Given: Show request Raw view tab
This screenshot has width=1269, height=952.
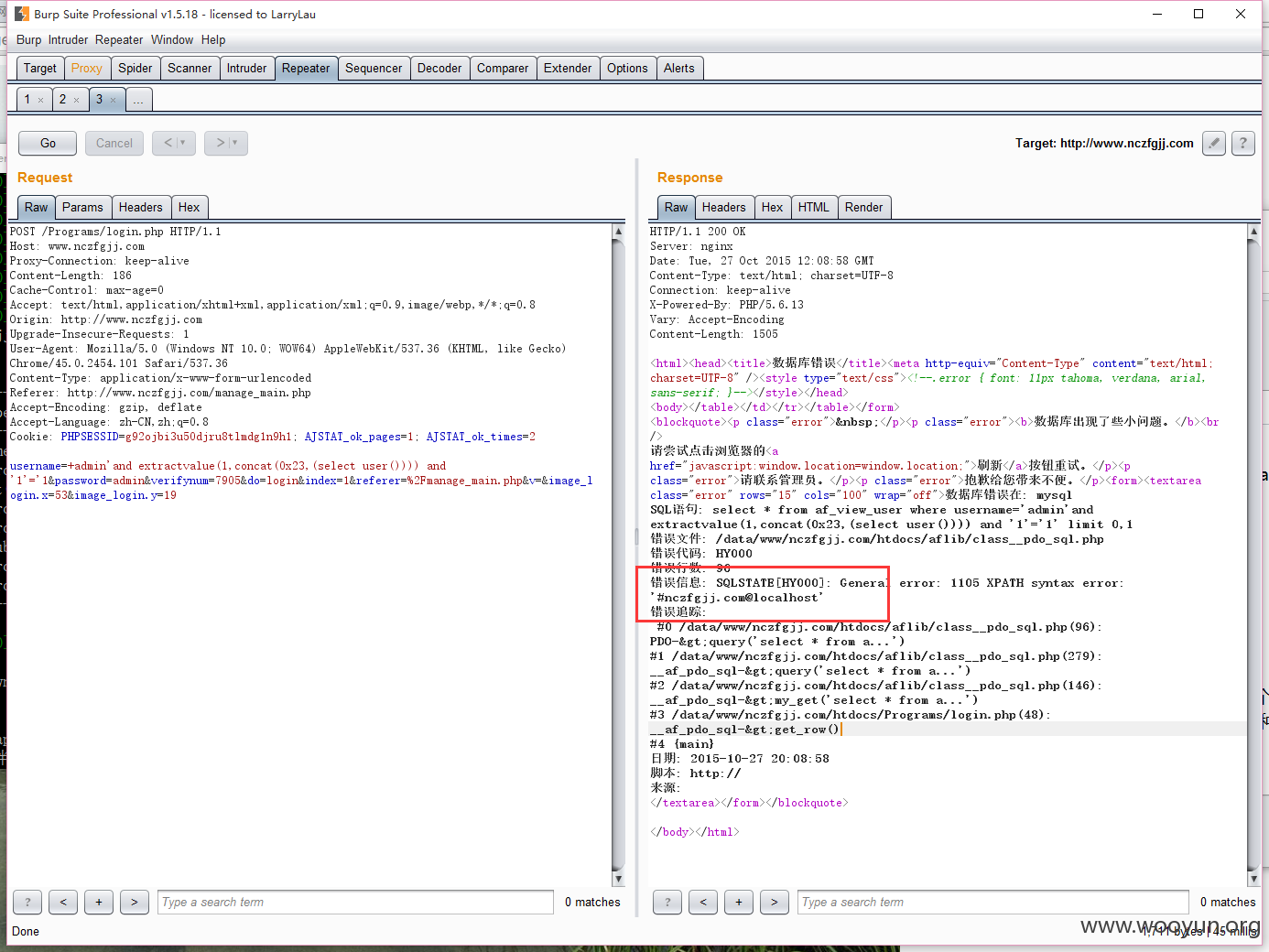Looking at the screenshot, I should point(37,207).
